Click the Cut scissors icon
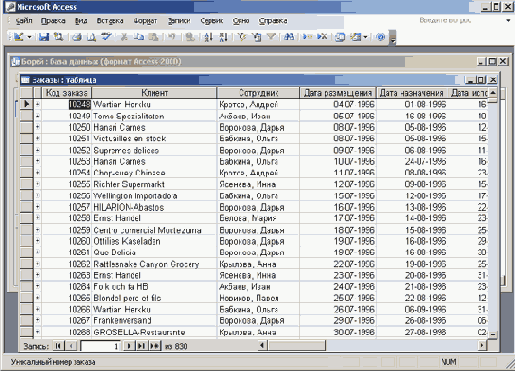This screenshot has height=371, width=515. point(124,37)
